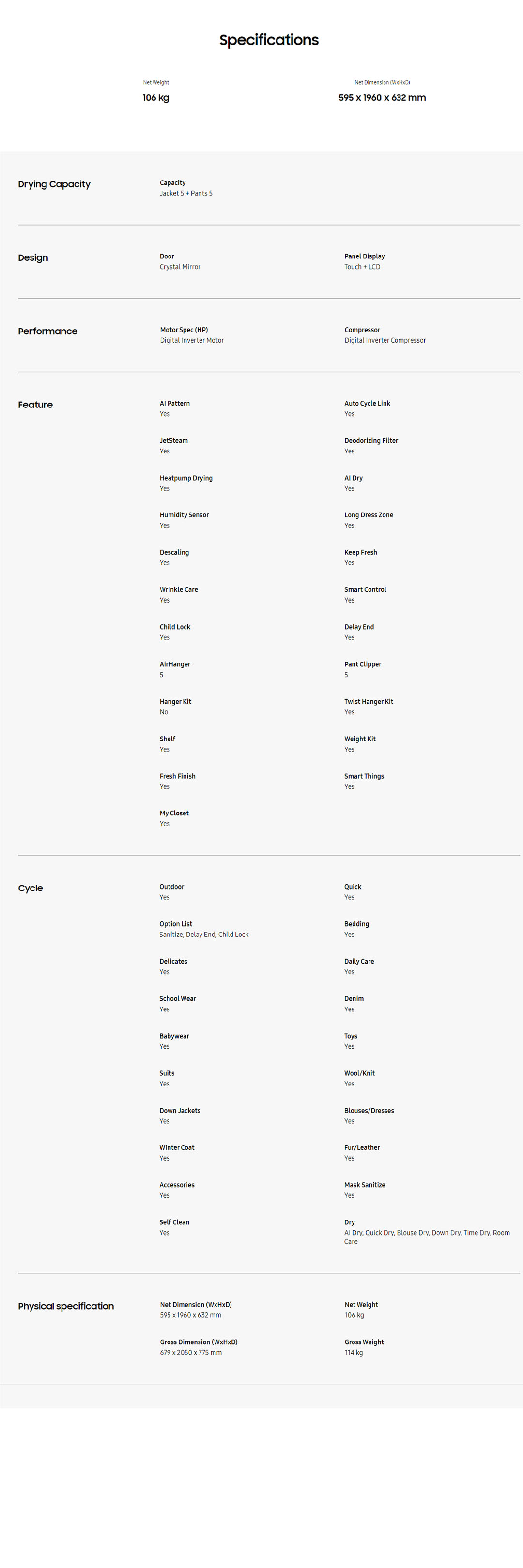Screen dimensions: 523x1568
Task: Select the Heatpump Drying label
Action: (x=185, y=478)
